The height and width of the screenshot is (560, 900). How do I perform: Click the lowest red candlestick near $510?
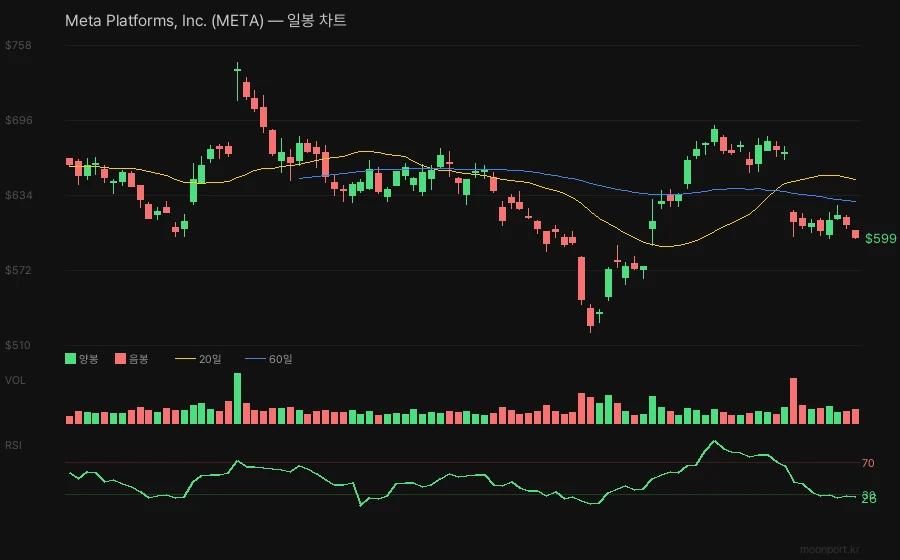click(590, 317)
